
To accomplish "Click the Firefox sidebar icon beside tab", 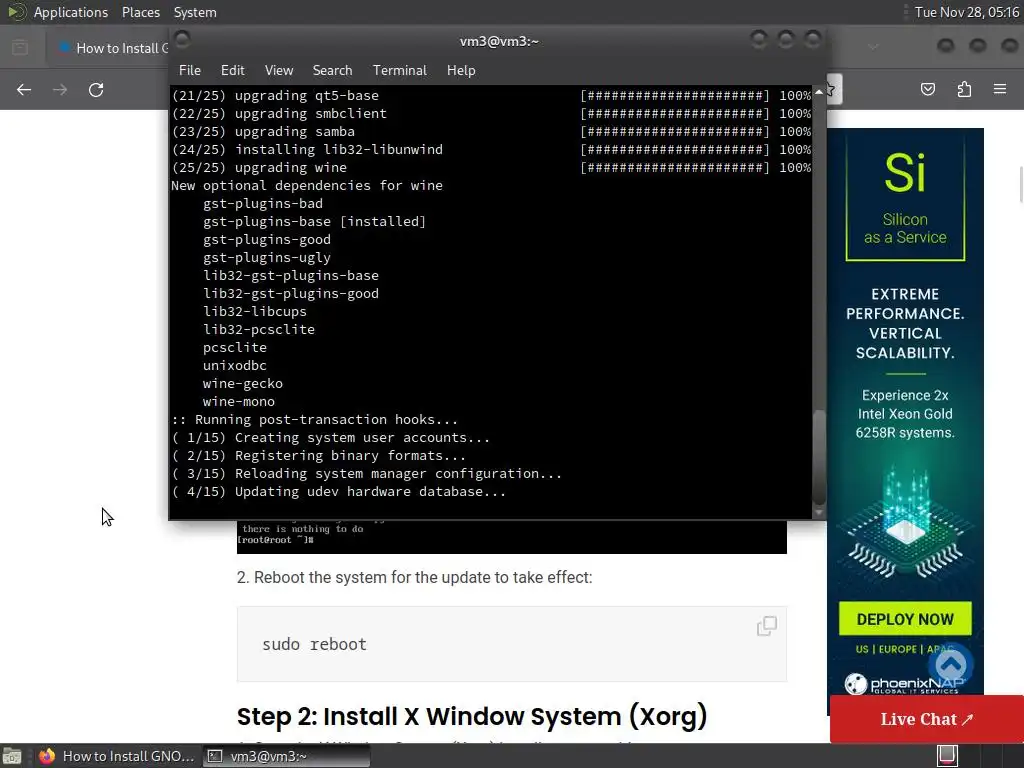I will (x=20, y=47).
